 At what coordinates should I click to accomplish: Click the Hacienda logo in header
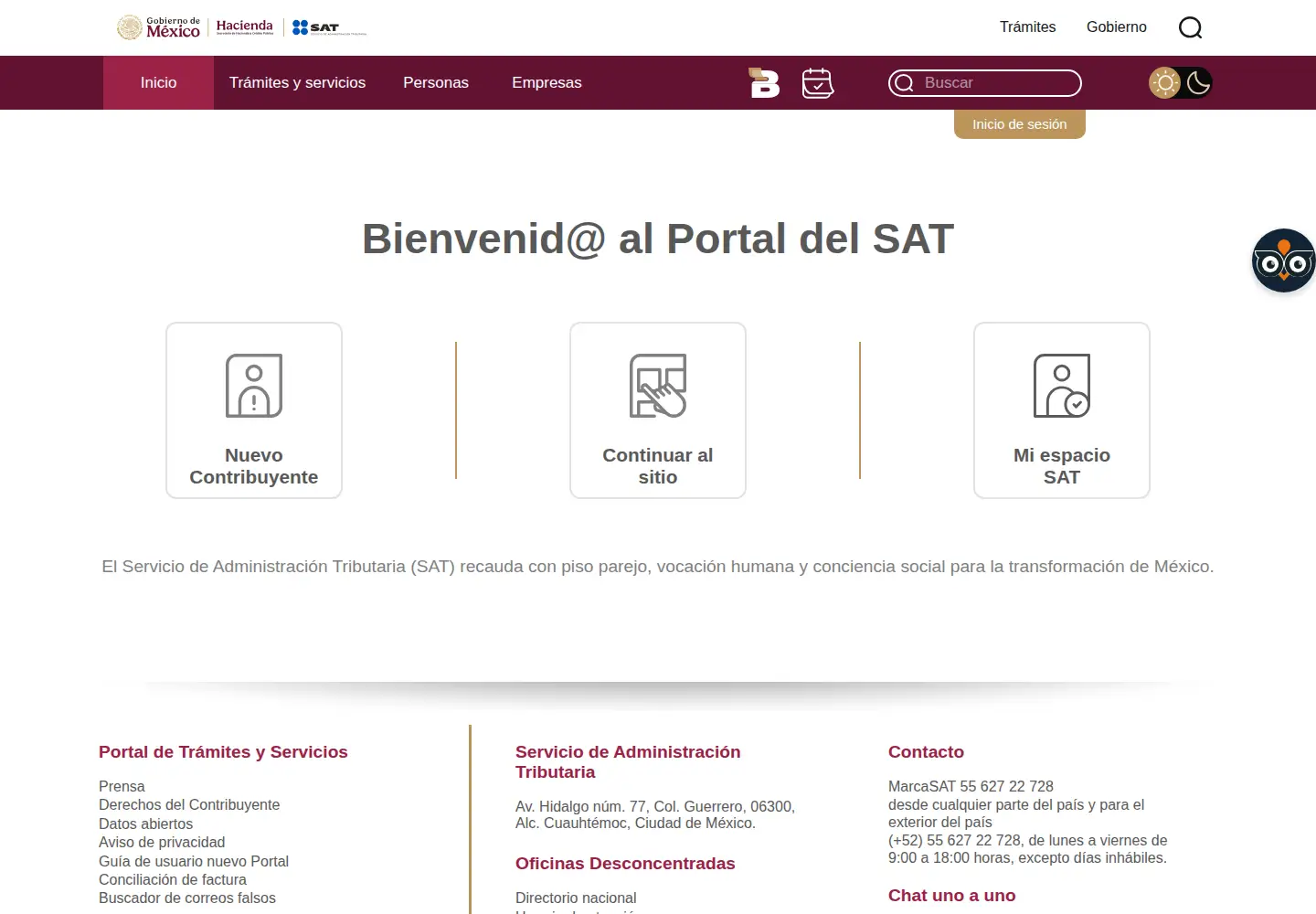245,27
